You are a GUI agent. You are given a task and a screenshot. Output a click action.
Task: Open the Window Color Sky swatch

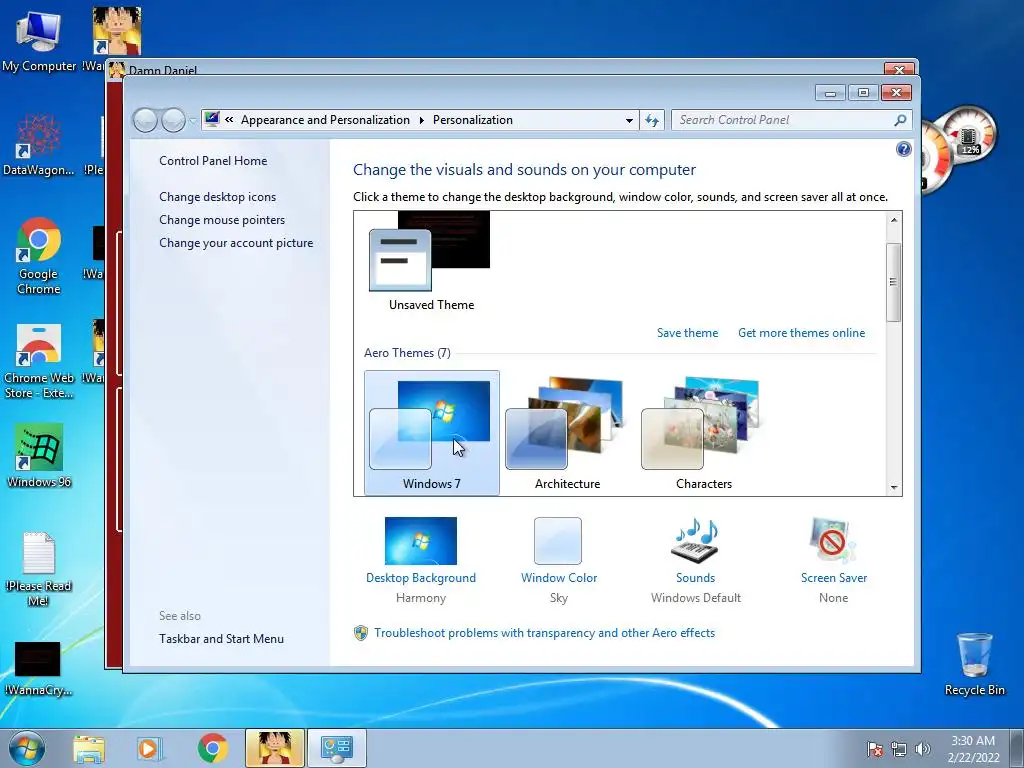point(558,541)
